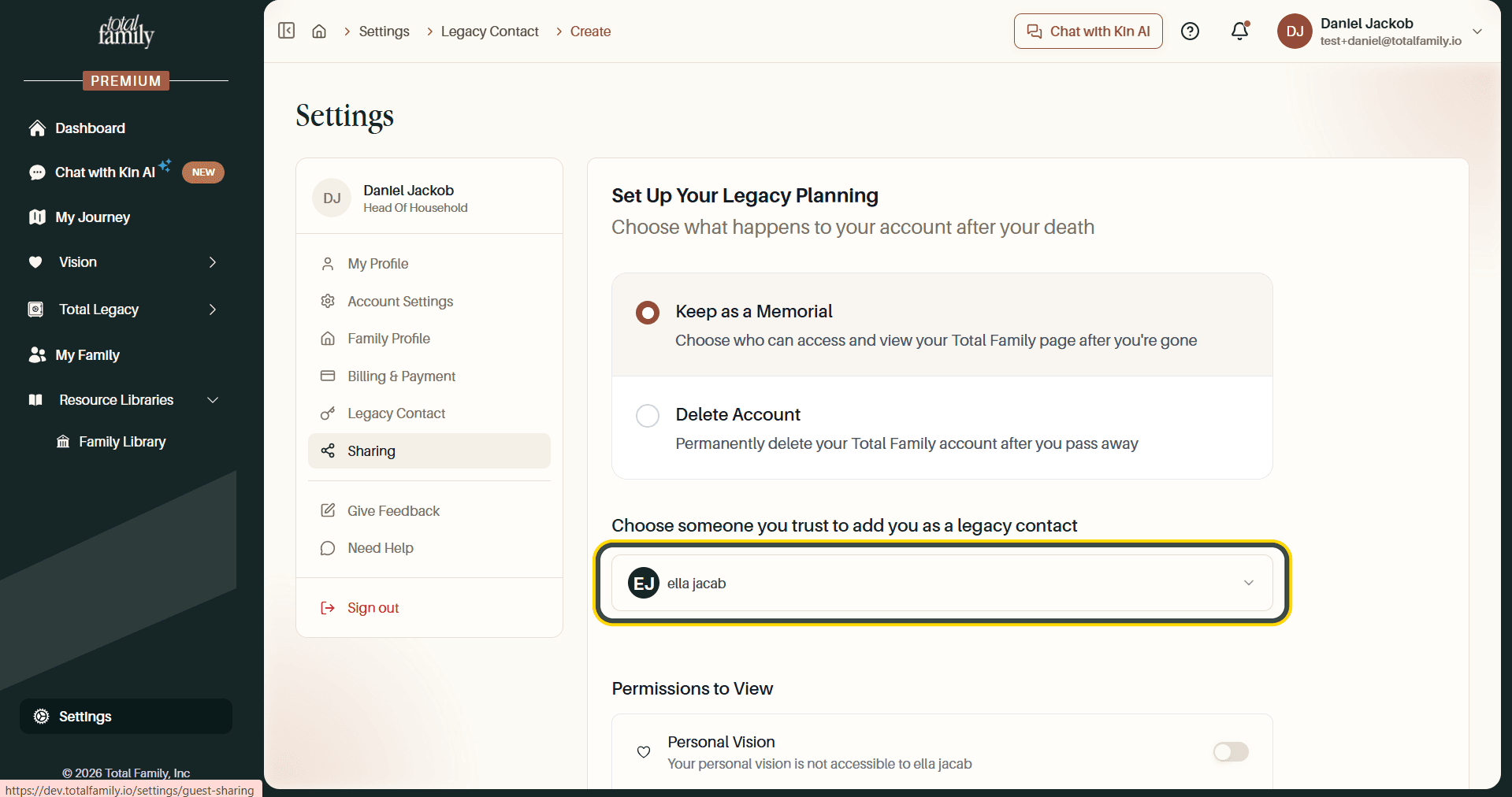Select the Keep as a Memorial radio button

tap(648, 313)
